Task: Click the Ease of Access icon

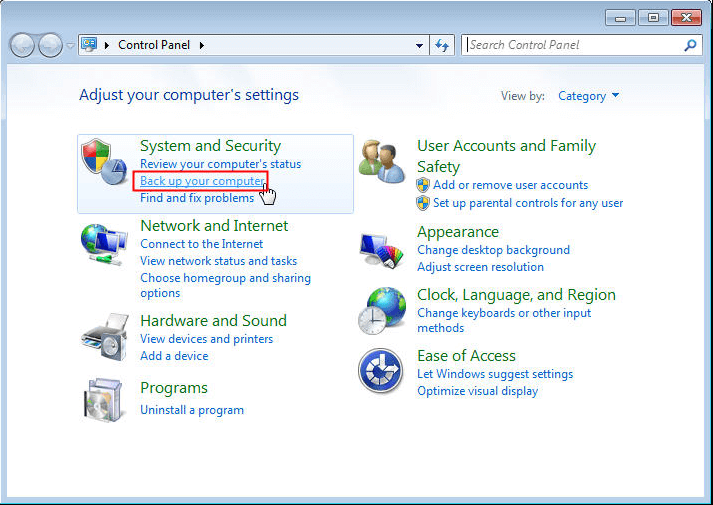Action: pos(381,372)
